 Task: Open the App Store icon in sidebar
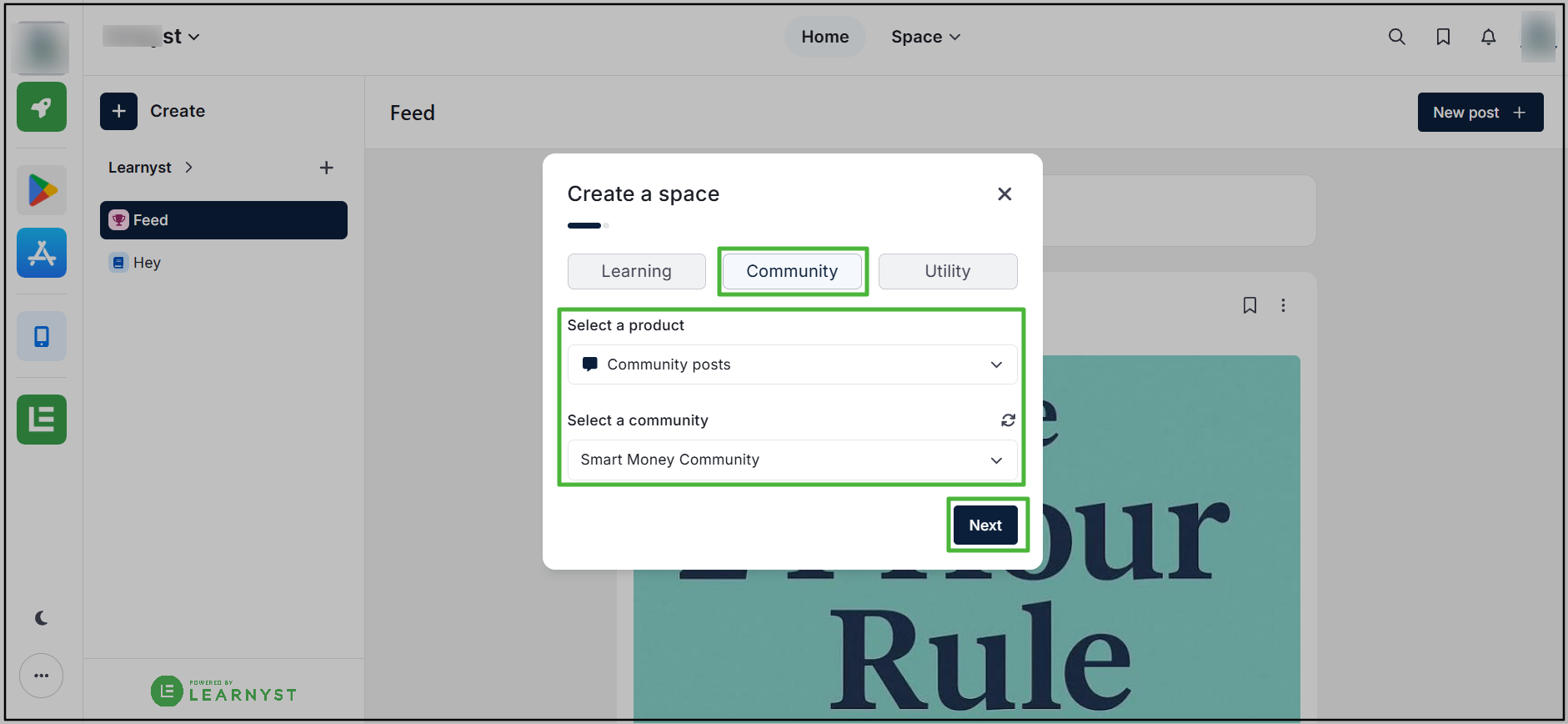click(42, 253)
